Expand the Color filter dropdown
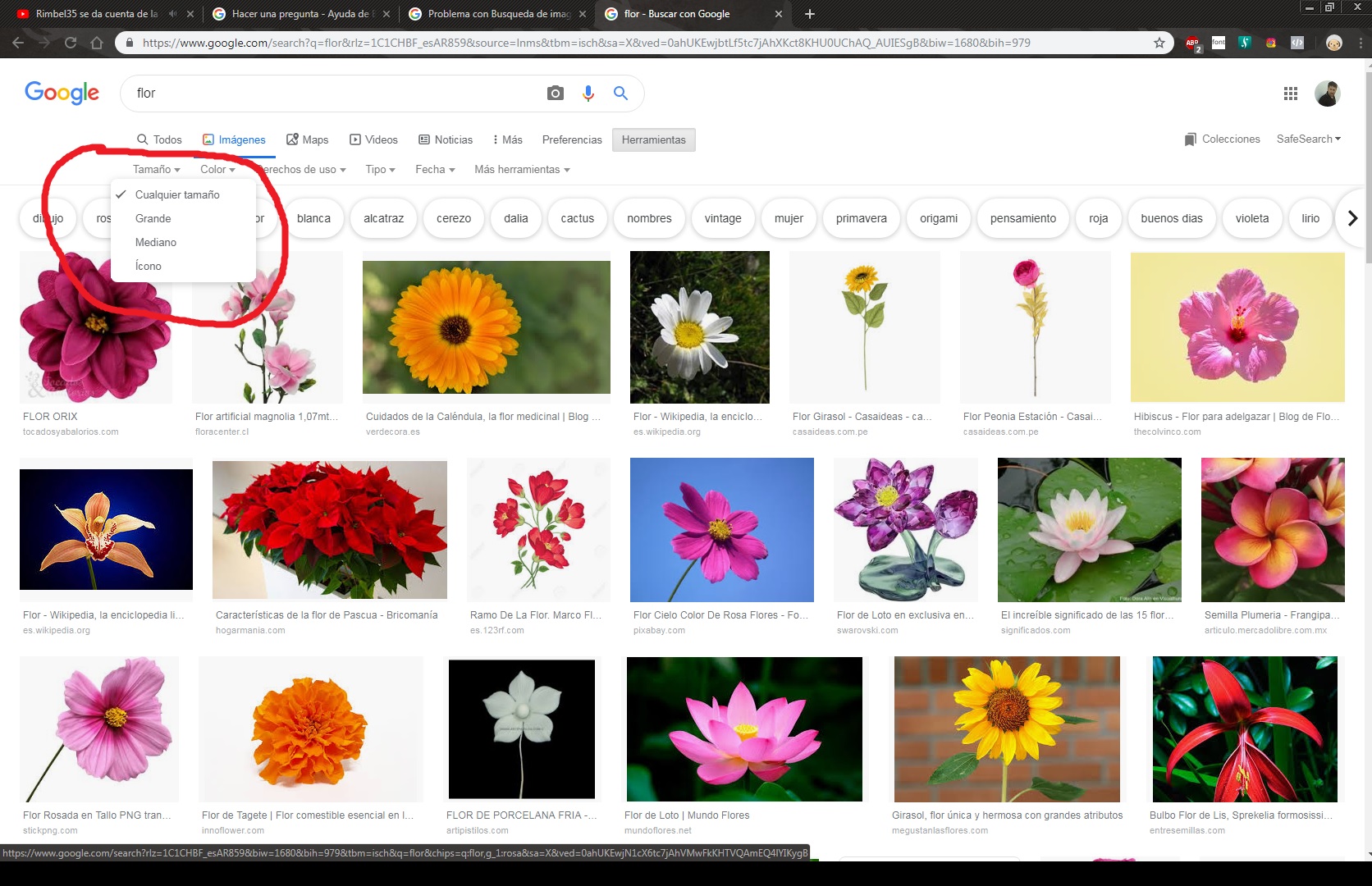1372x886 pixels. click(217, 169)
